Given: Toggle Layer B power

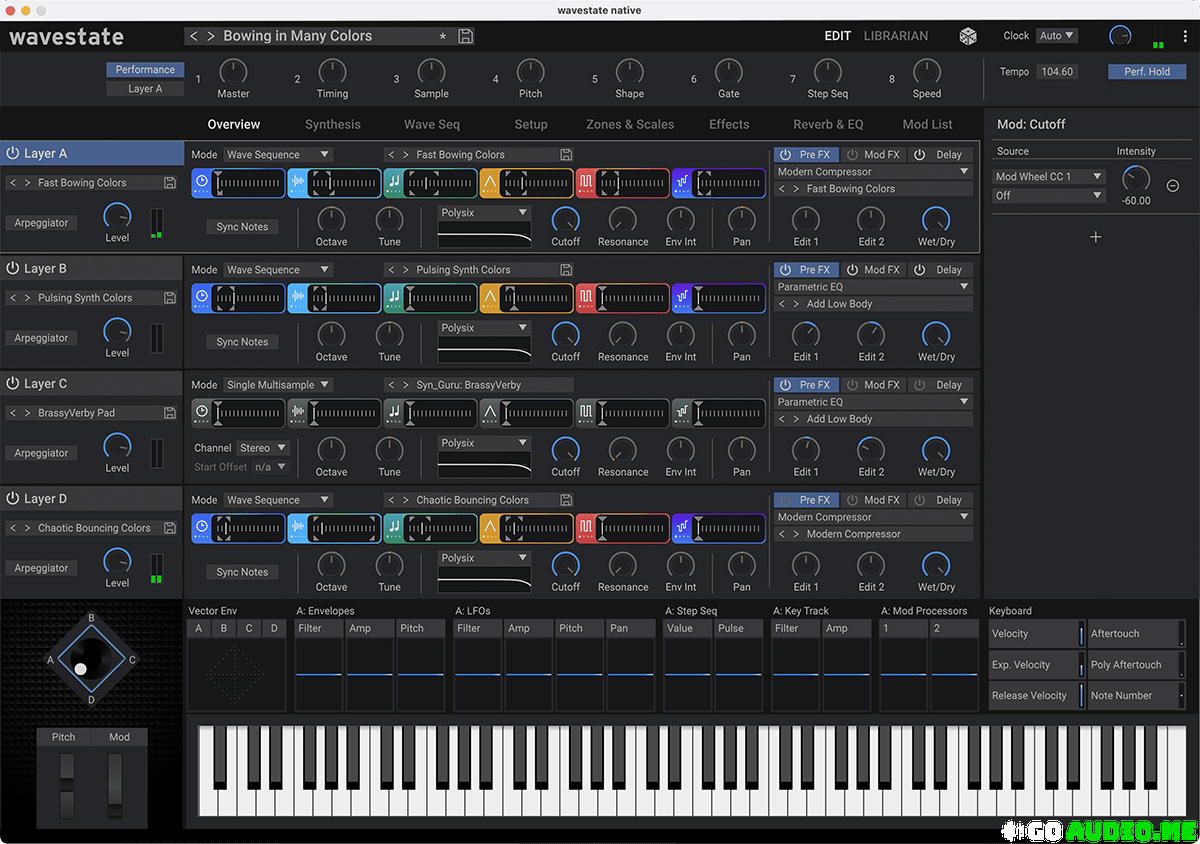Looking at the screenshot, I should pos(13,269).
